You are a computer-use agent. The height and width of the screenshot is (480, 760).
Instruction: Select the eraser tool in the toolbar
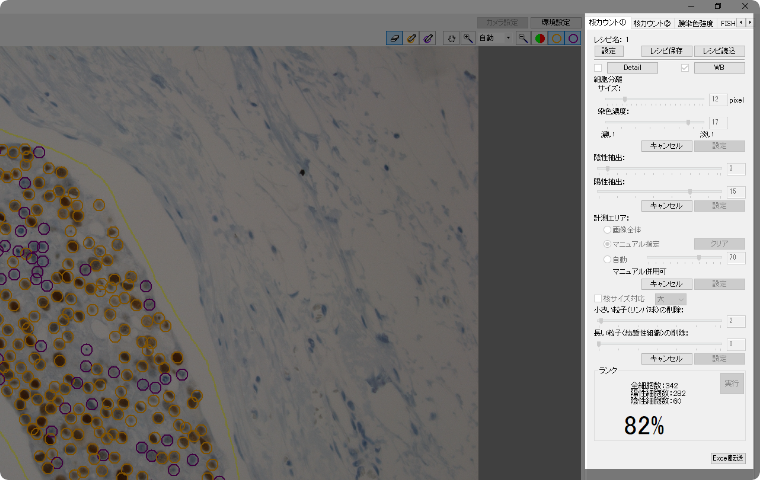pyautogui.click(x=395, y=38)
